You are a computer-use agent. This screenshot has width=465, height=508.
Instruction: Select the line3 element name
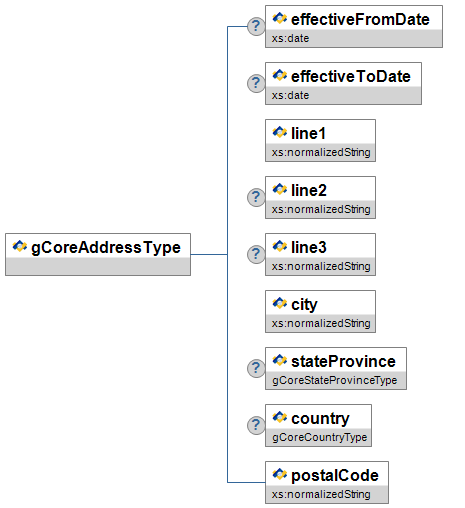(309, 247)
